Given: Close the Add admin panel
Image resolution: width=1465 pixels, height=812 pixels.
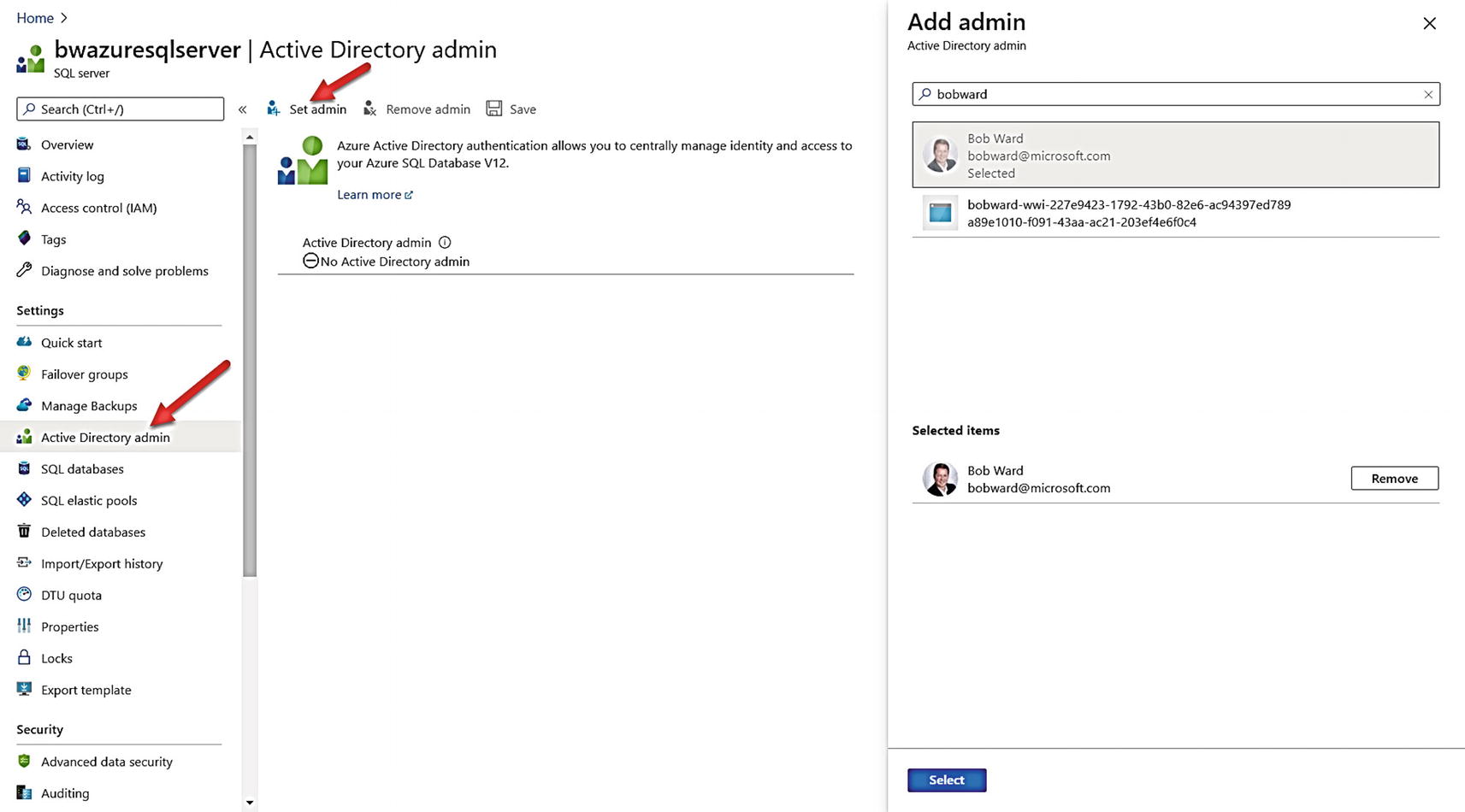Looking at the screenshot, I should click(1429, 23).
